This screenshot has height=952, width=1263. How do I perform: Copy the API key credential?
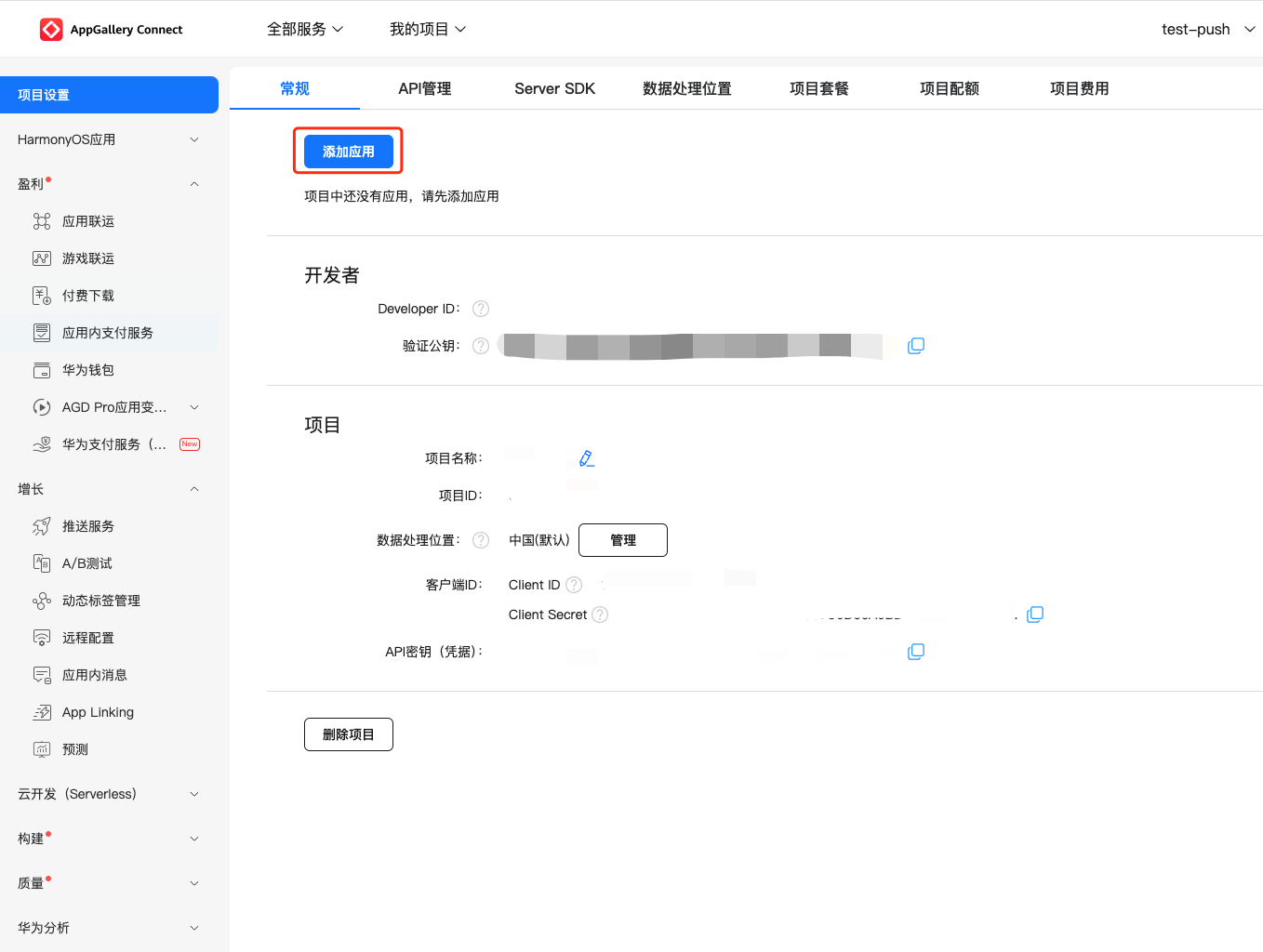916,652
